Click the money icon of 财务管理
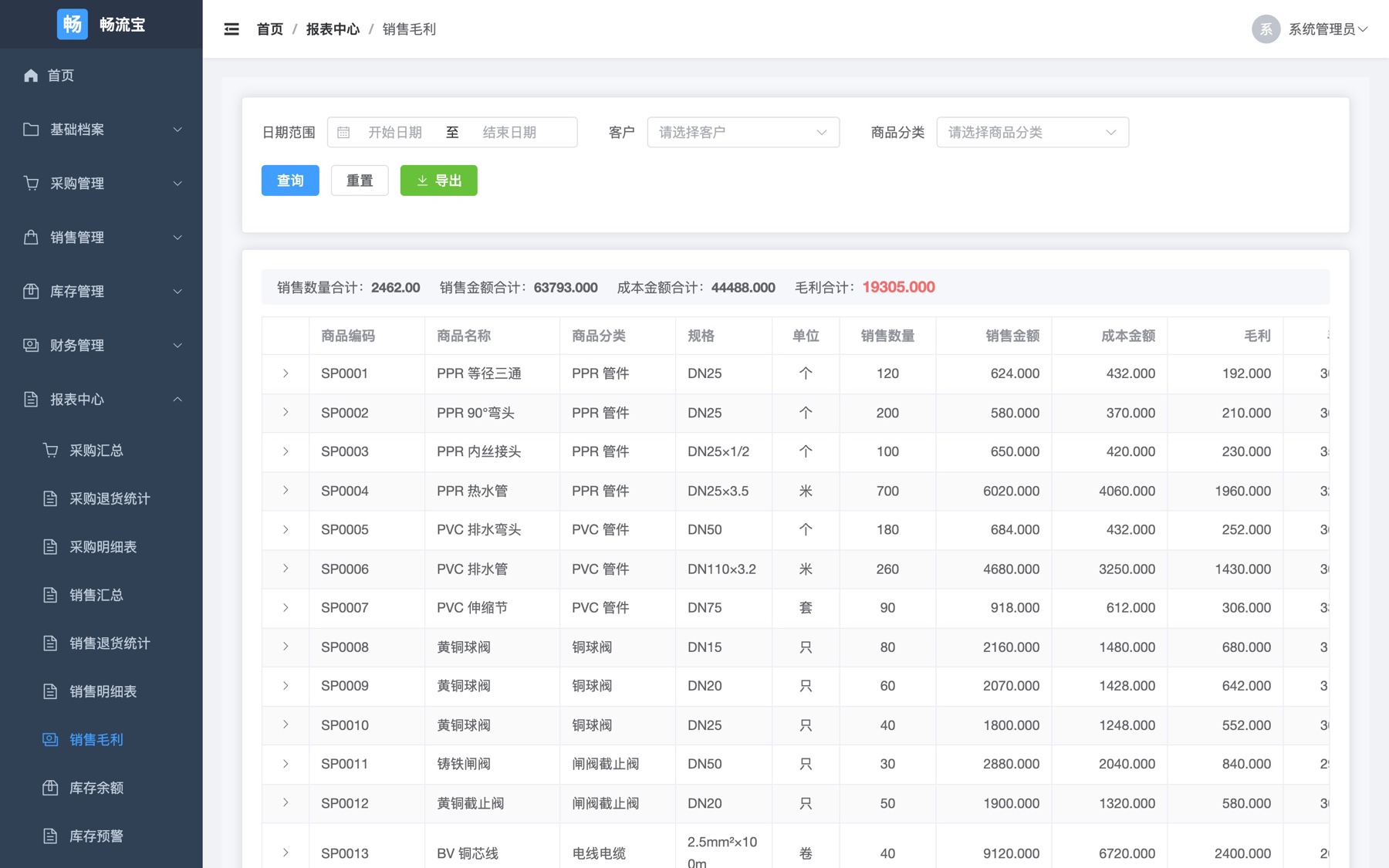The image size is (1389, 868). (31, 345)
